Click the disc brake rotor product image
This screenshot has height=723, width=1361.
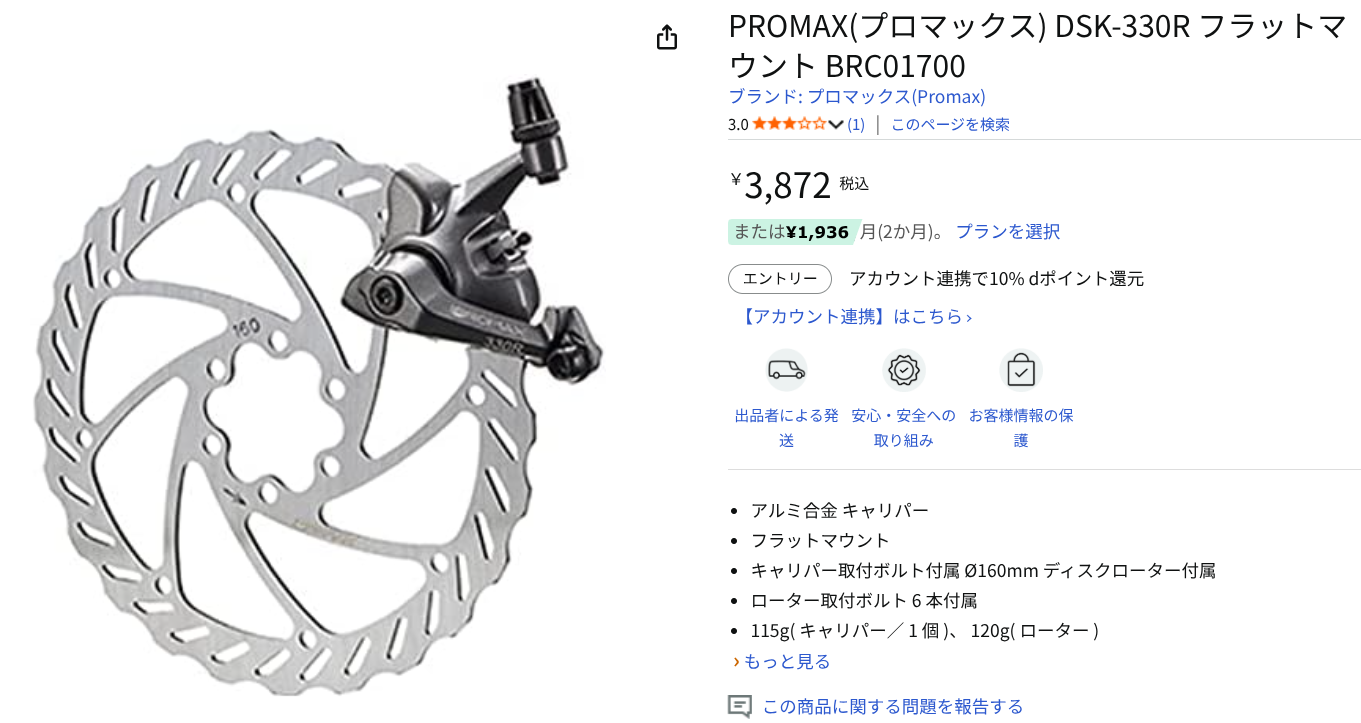[x=320, y=385]
